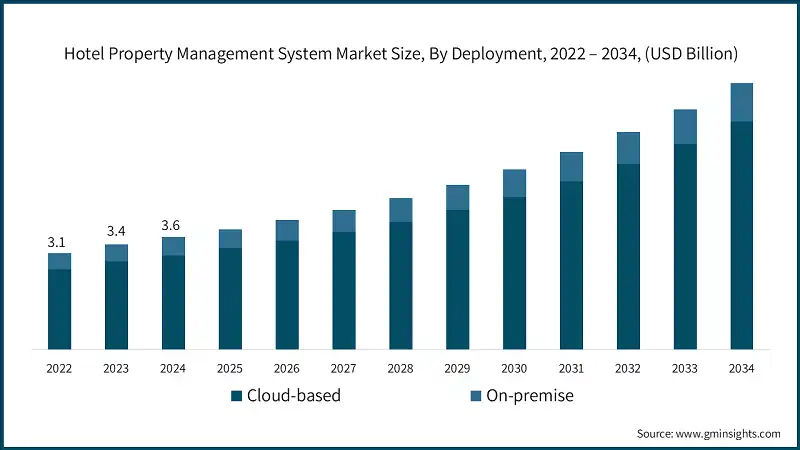This screenshot has width=800, height=450.
Task: Select the 2032 On-premise bar segment
Action: (628, 148)
